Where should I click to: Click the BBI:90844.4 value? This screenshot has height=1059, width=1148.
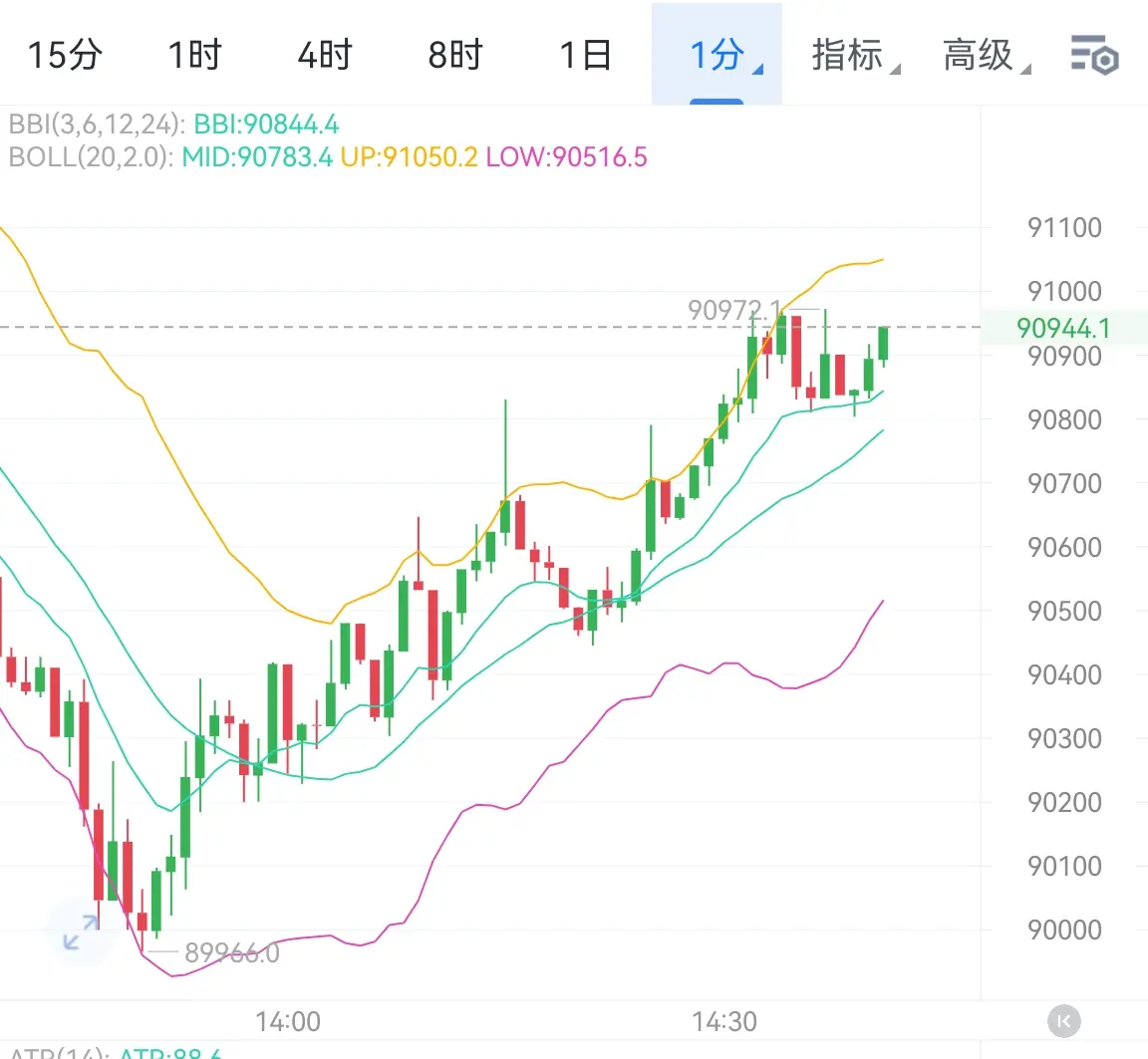(x=266, y=125)
